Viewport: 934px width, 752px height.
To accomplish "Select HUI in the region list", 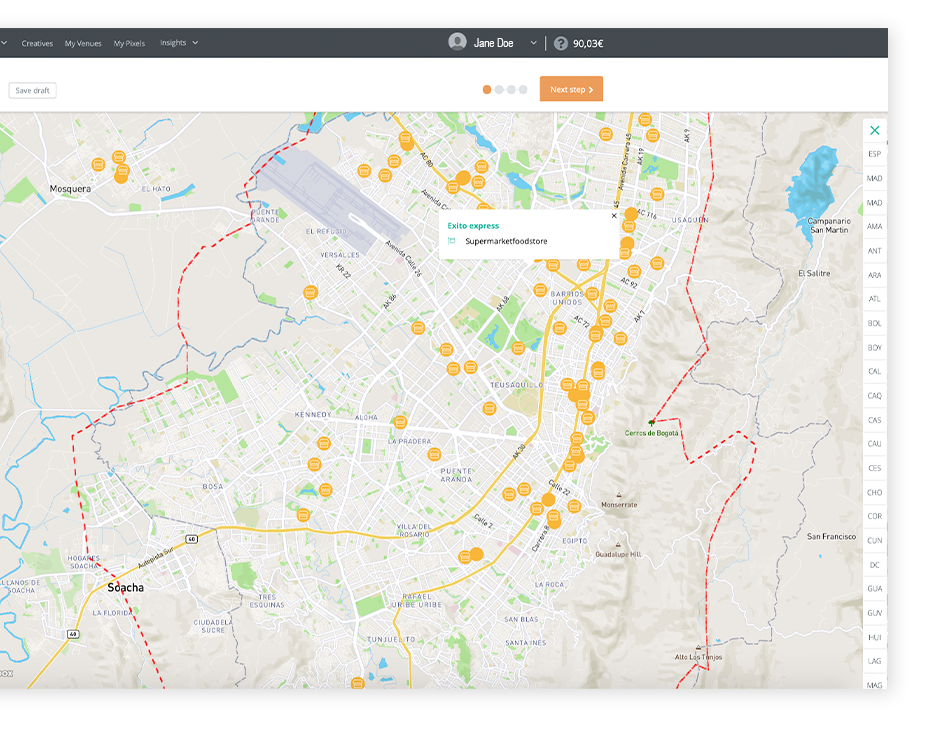I will 874,638.
